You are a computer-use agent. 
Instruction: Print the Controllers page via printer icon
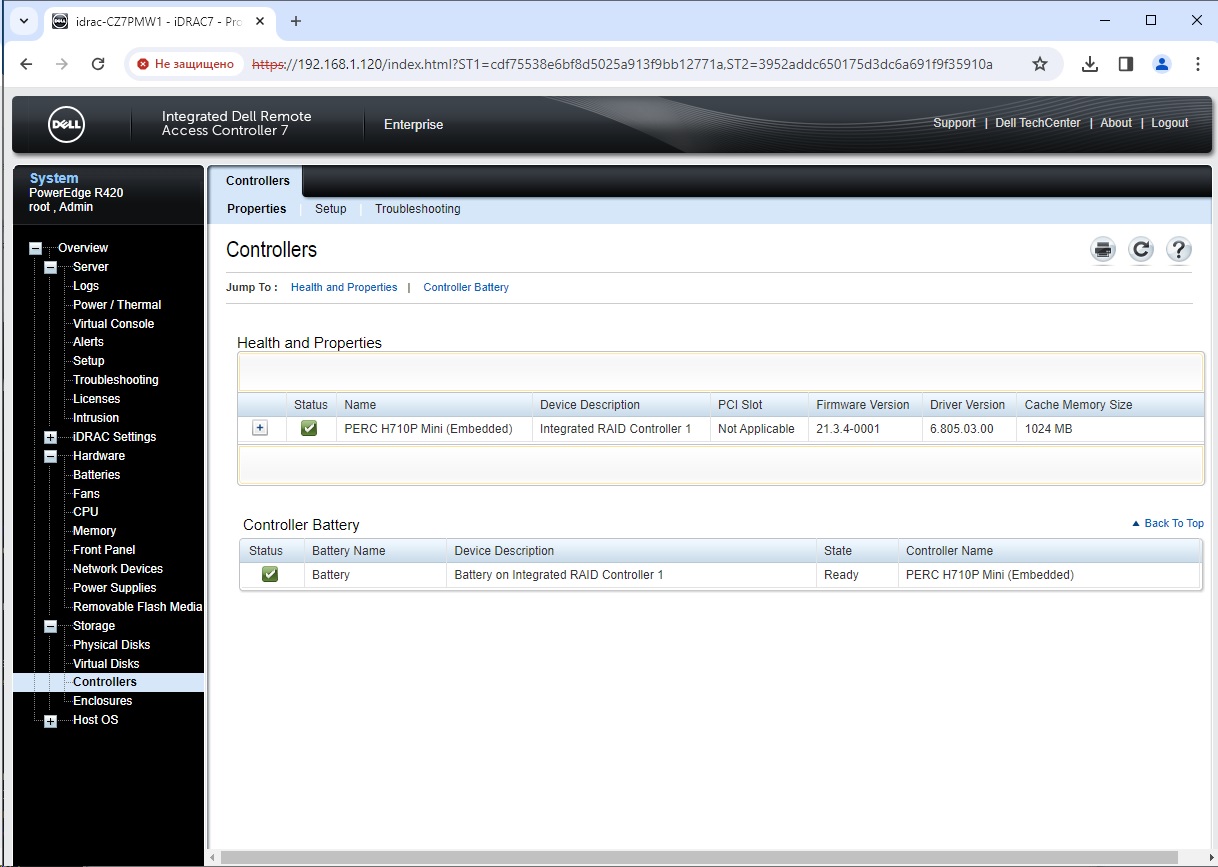[x=1103, y=250]
